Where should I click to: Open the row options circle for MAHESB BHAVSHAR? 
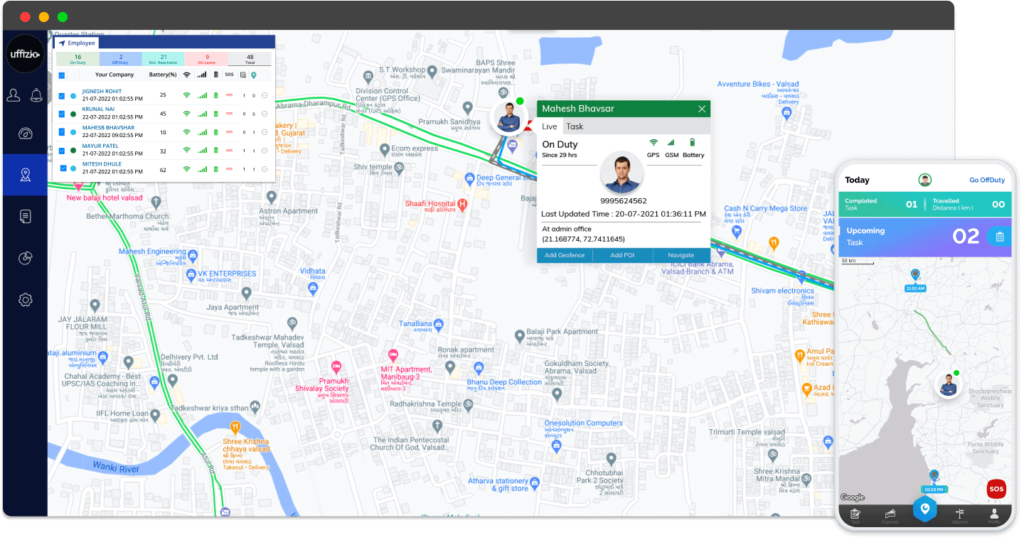264,132
